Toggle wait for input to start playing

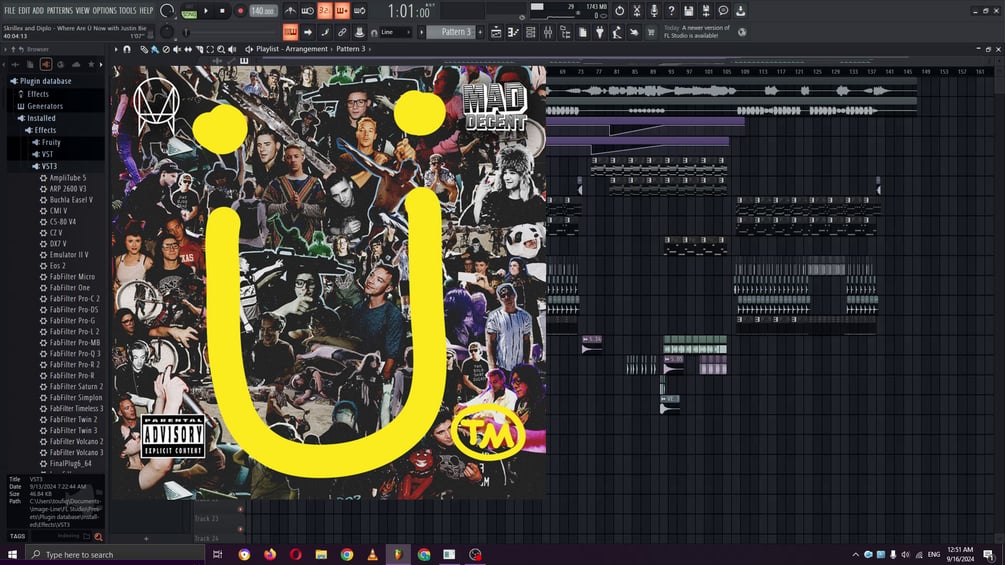pyautogui.click(x=308, y=11)
